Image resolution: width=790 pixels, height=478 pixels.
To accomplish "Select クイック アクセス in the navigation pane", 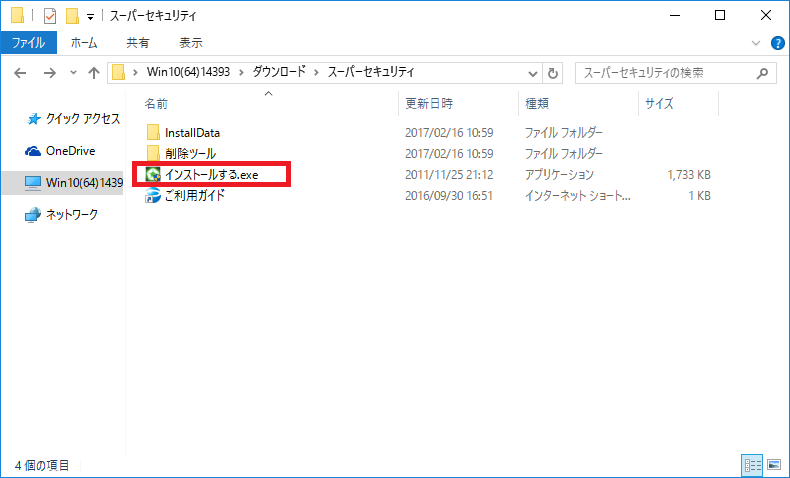I will tap(74, 119).
